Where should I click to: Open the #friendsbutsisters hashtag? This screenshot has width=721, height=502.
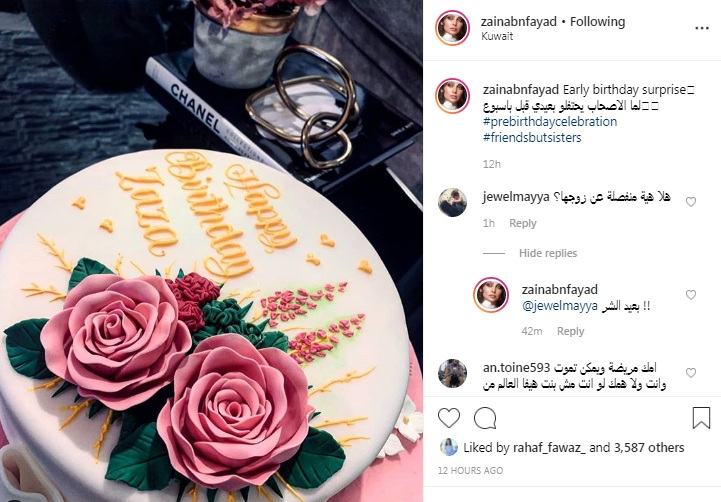click(532, 137)
